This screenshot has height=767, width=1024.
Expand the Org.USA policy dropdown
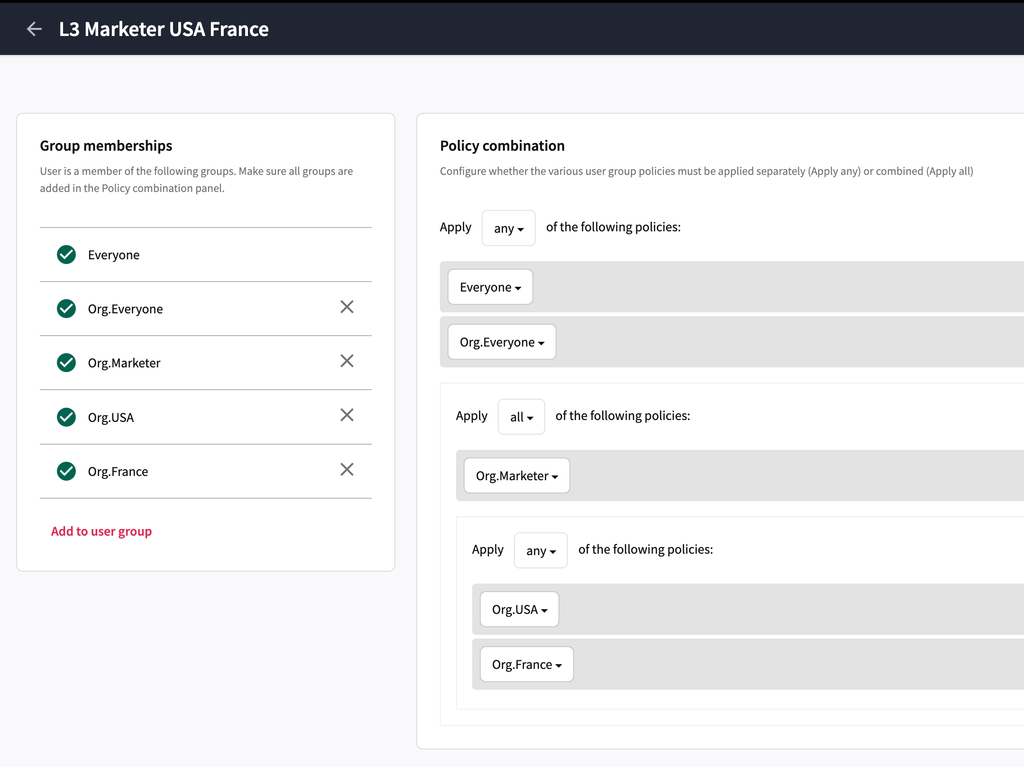[519, 610]
